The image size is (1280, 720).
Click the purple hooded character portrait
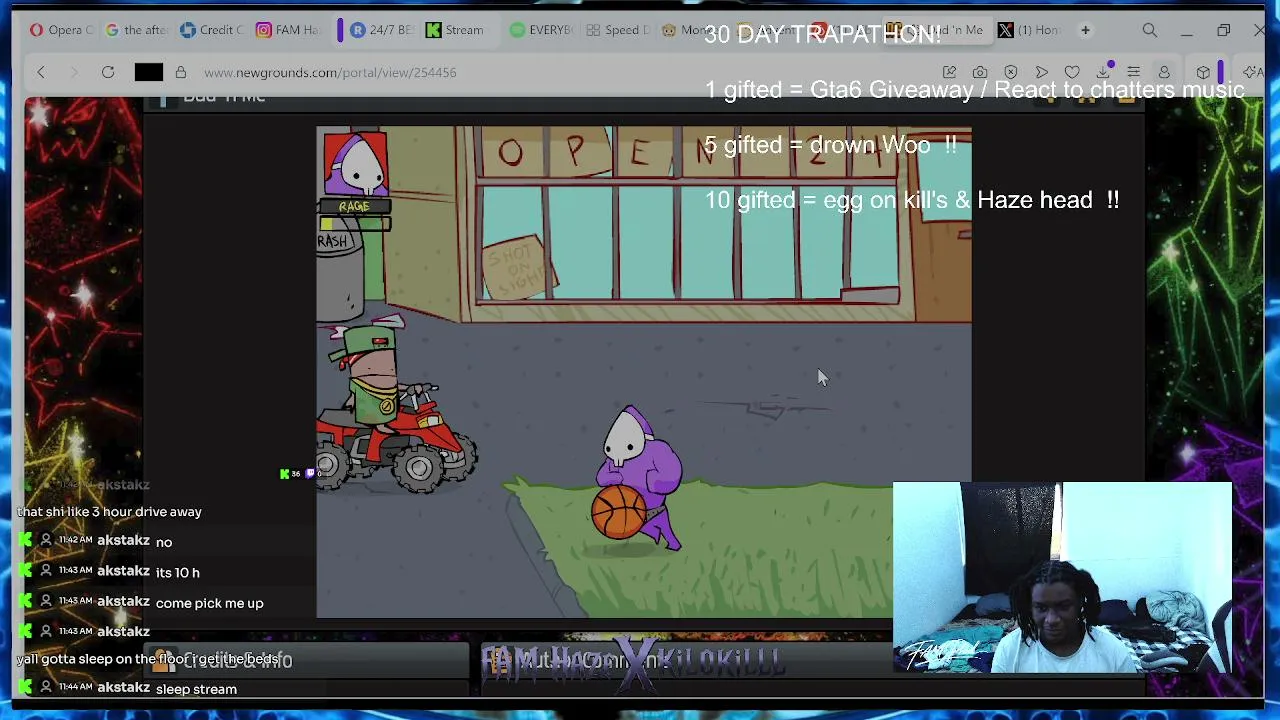(x=355, y=164)
